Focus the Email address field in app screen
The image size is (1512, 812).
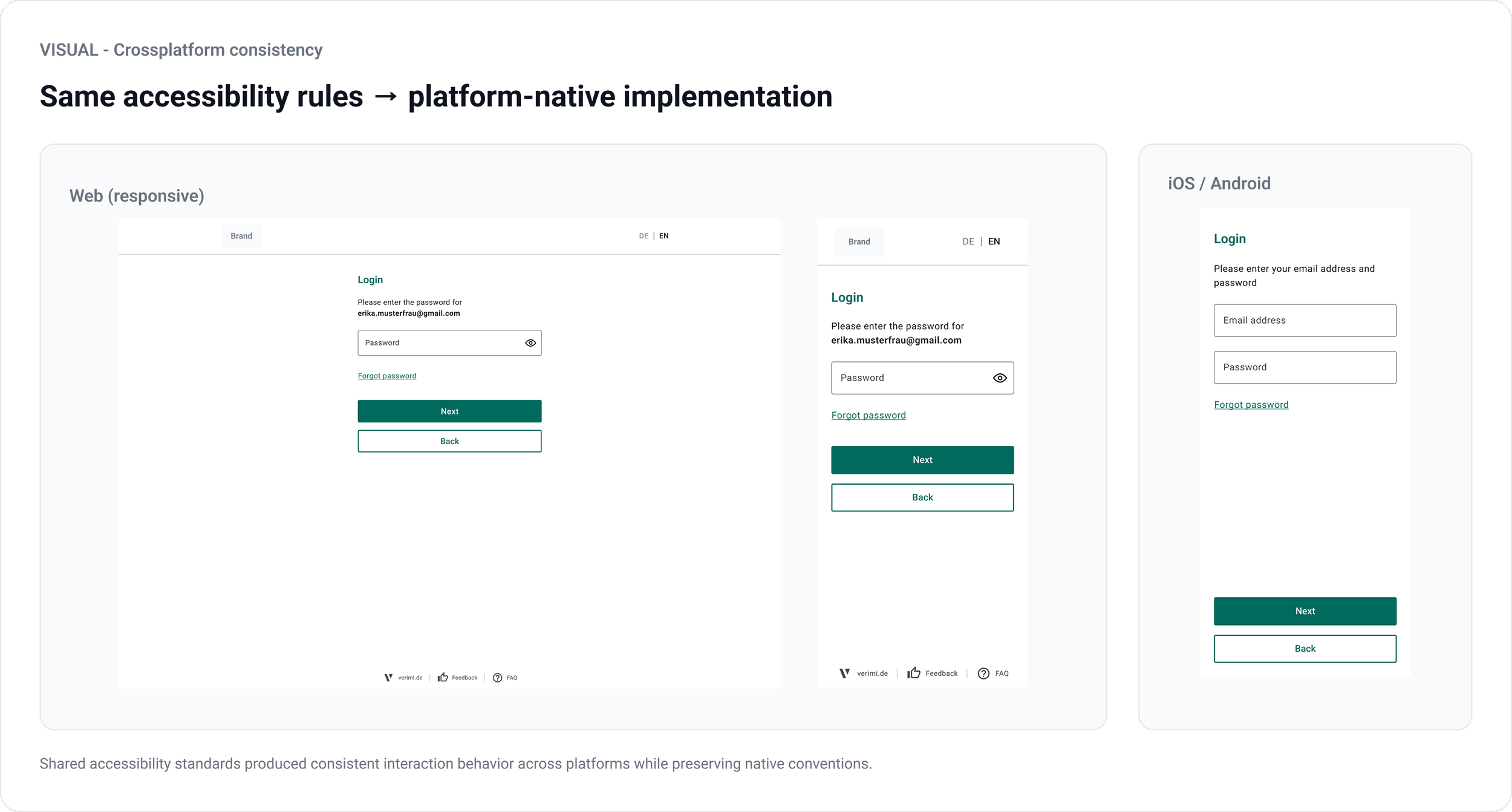[1305, 320]
